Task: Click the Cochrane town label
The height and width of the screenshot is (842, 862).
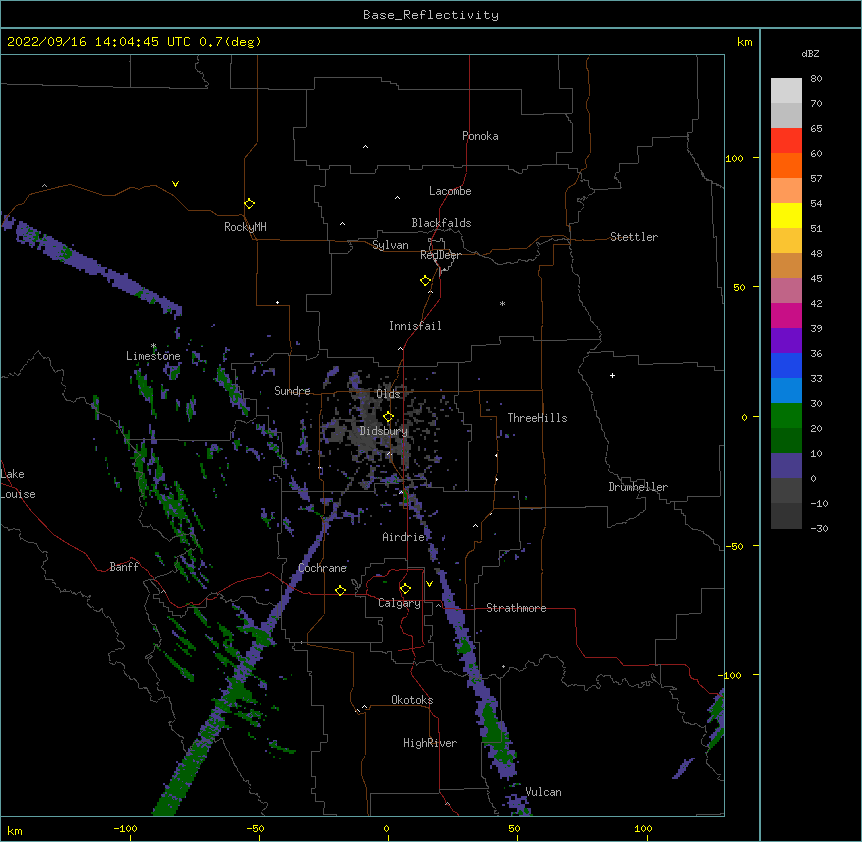Action: 322,568
